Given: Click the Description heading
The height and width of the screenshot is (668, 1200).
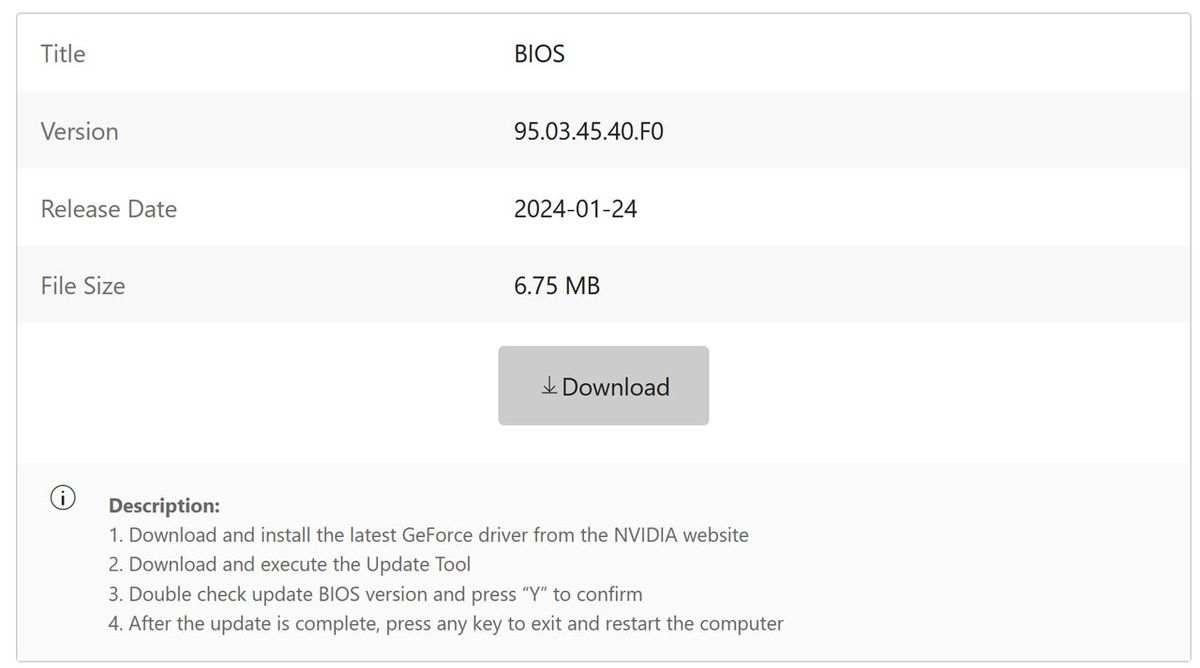Looking at the screenshot, I should pyautogui.click(x=164, y=506).
